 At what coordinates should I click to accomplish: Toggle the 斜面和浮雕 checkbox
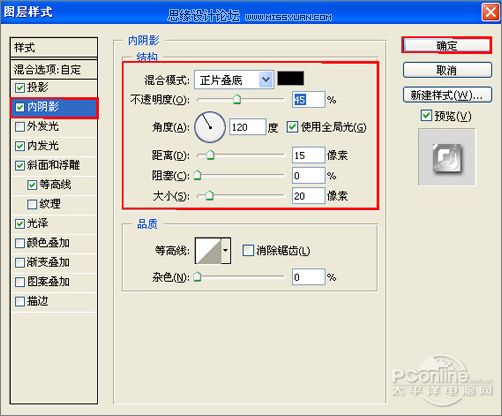pyautogui.click(x=20, y=166)
